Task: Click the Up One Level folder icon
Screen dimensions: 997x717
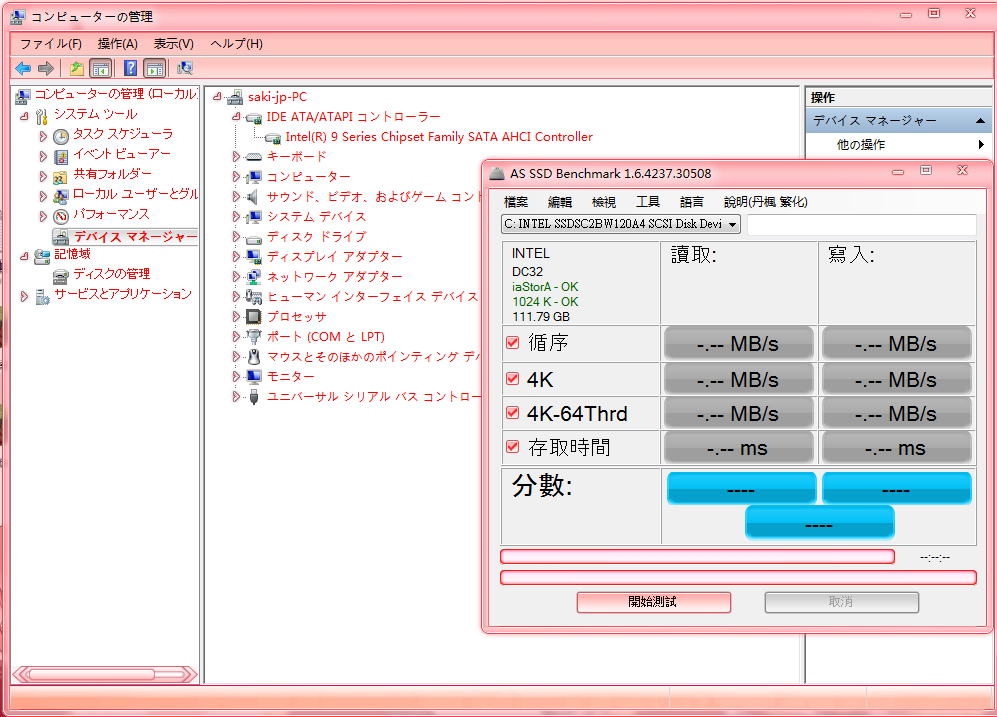Action: point(77,68)
